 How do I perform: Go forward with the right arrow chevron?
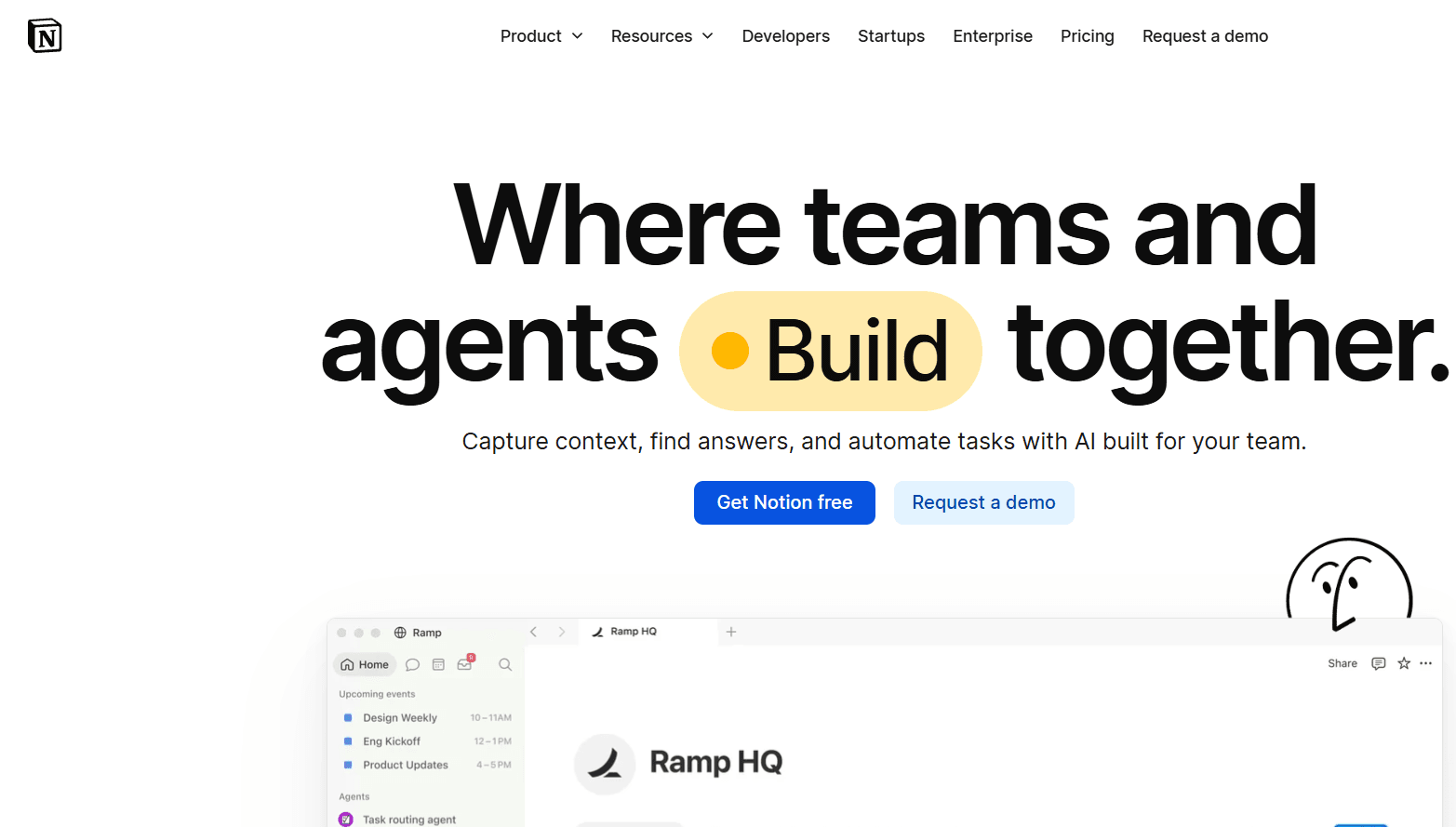click(x=561, y=632)
